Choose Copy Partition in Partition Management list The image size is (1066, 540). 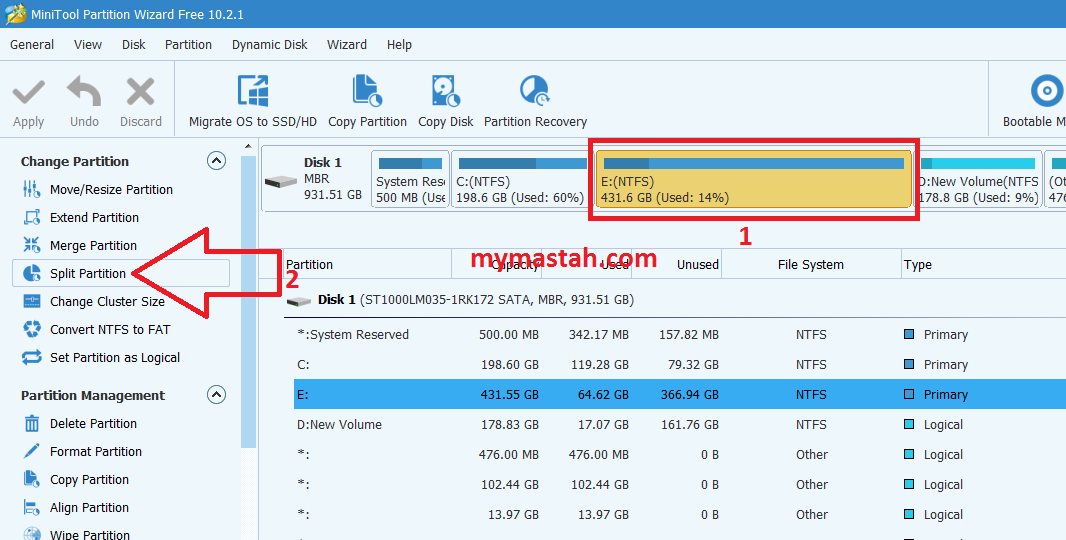[x=89, y=479]
